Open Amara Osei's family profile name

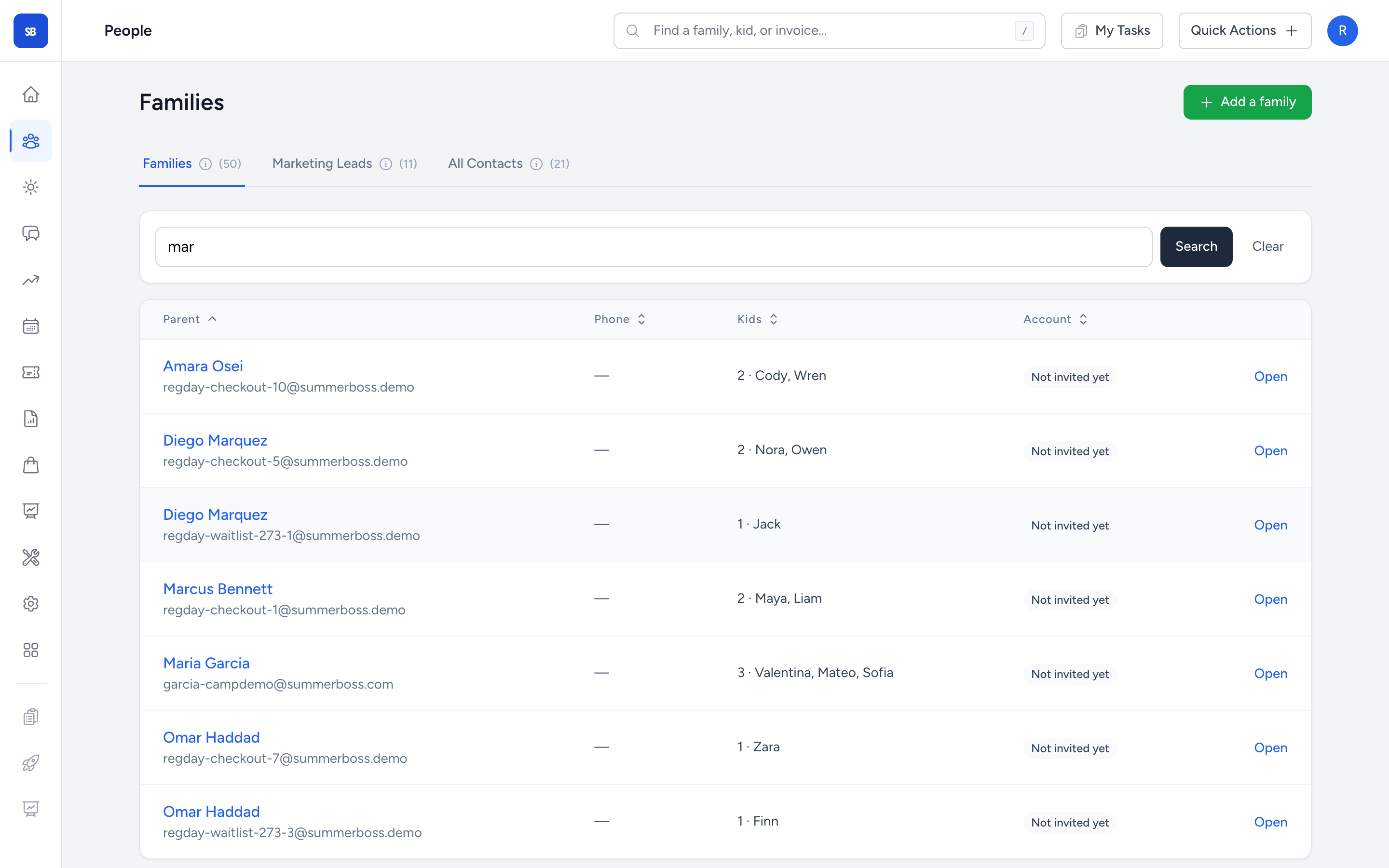(x=203, y=366)
